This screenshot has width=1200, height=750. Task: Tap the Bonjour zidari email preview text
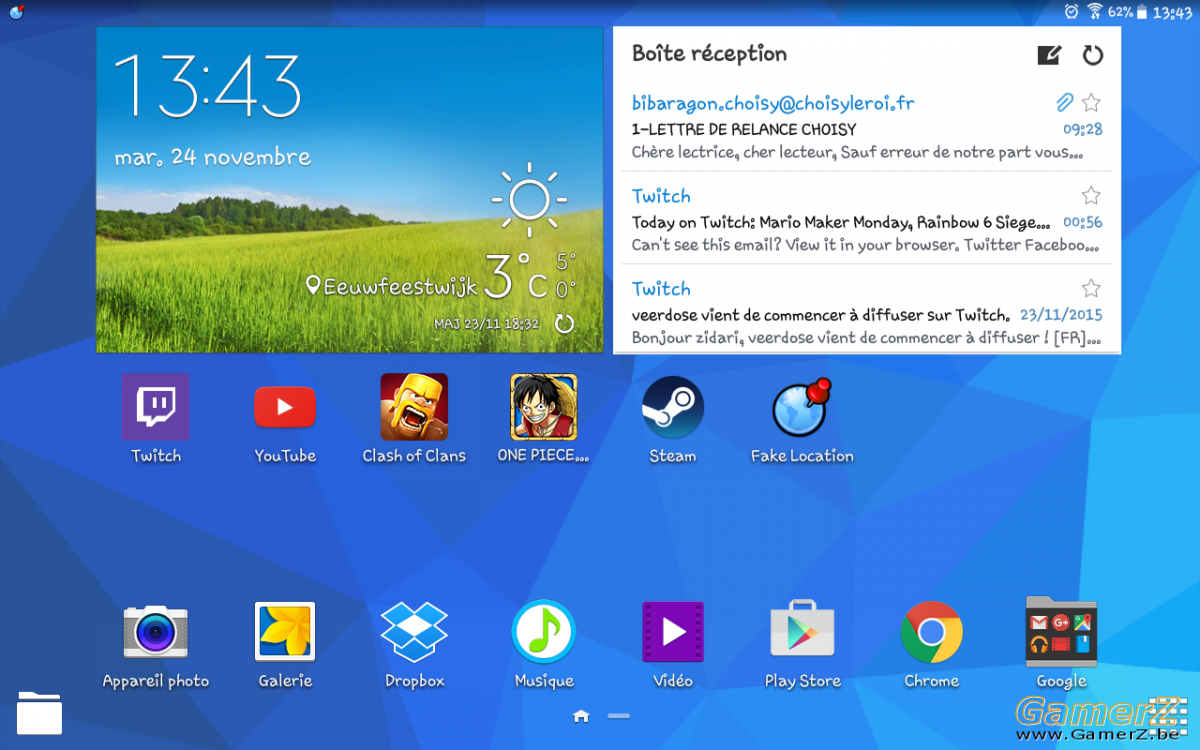pyautogui.click(x=866, y=338)
